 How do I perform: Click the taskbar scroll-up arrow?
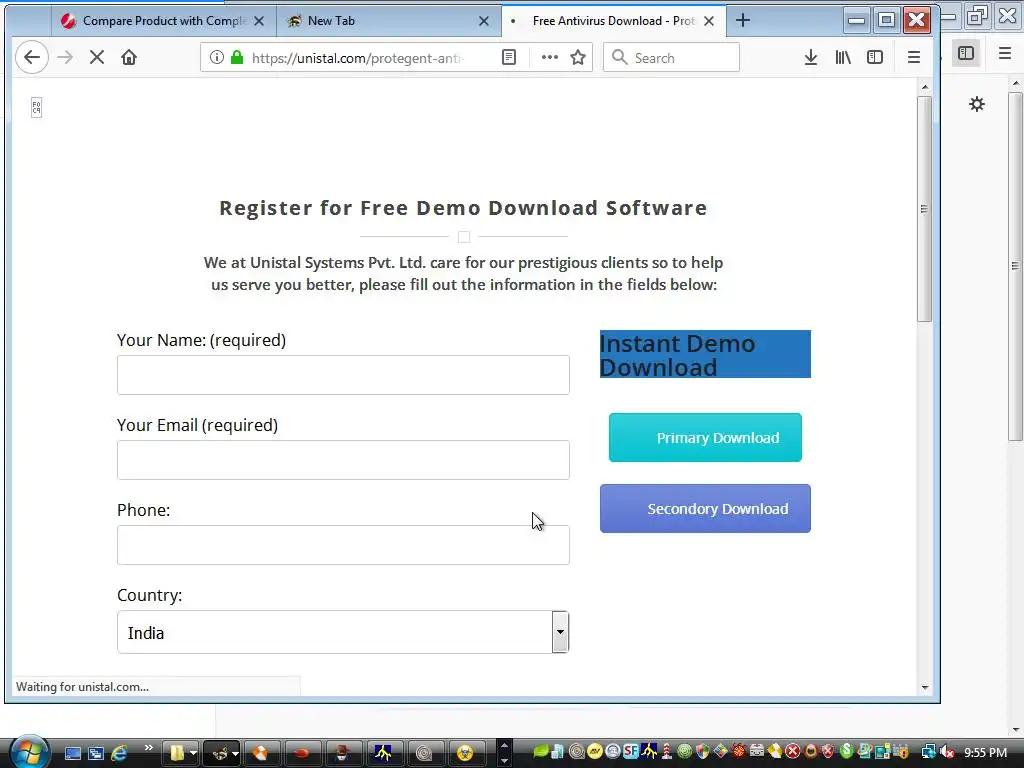pos(504,745)
